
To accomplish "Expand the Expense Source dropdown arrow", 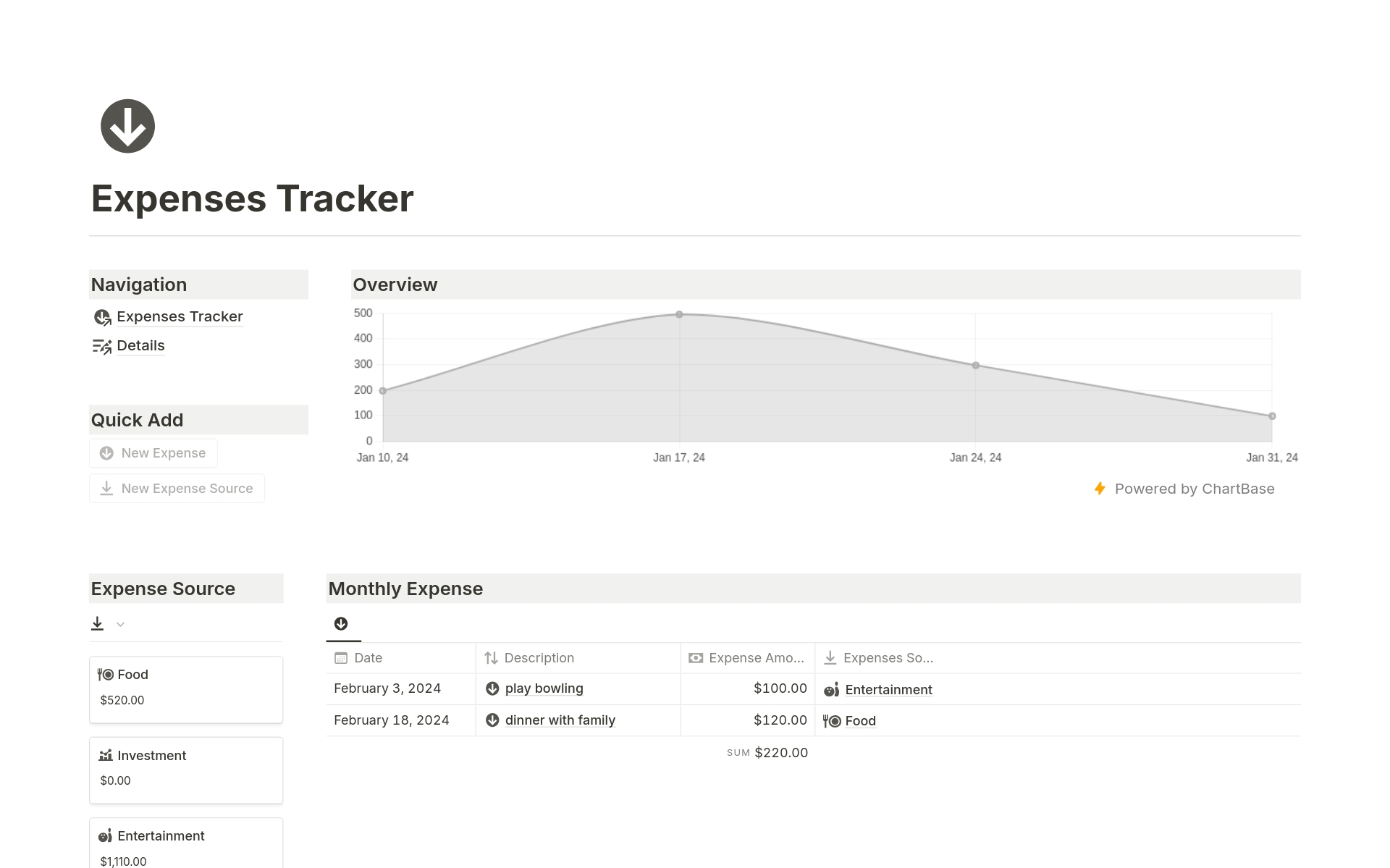I will [120, 624].
